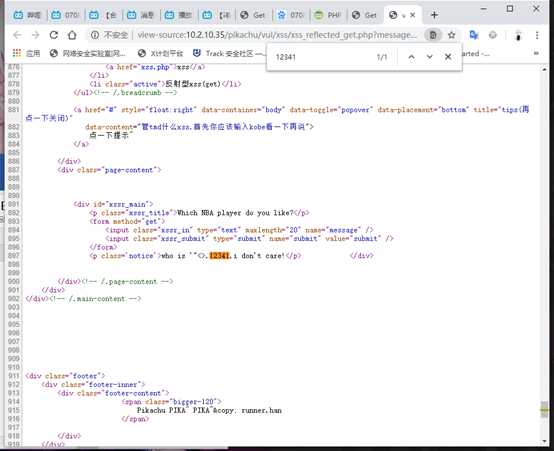Click the 应用 apps label
Viewport: 554px width, 451px height.
33,53
